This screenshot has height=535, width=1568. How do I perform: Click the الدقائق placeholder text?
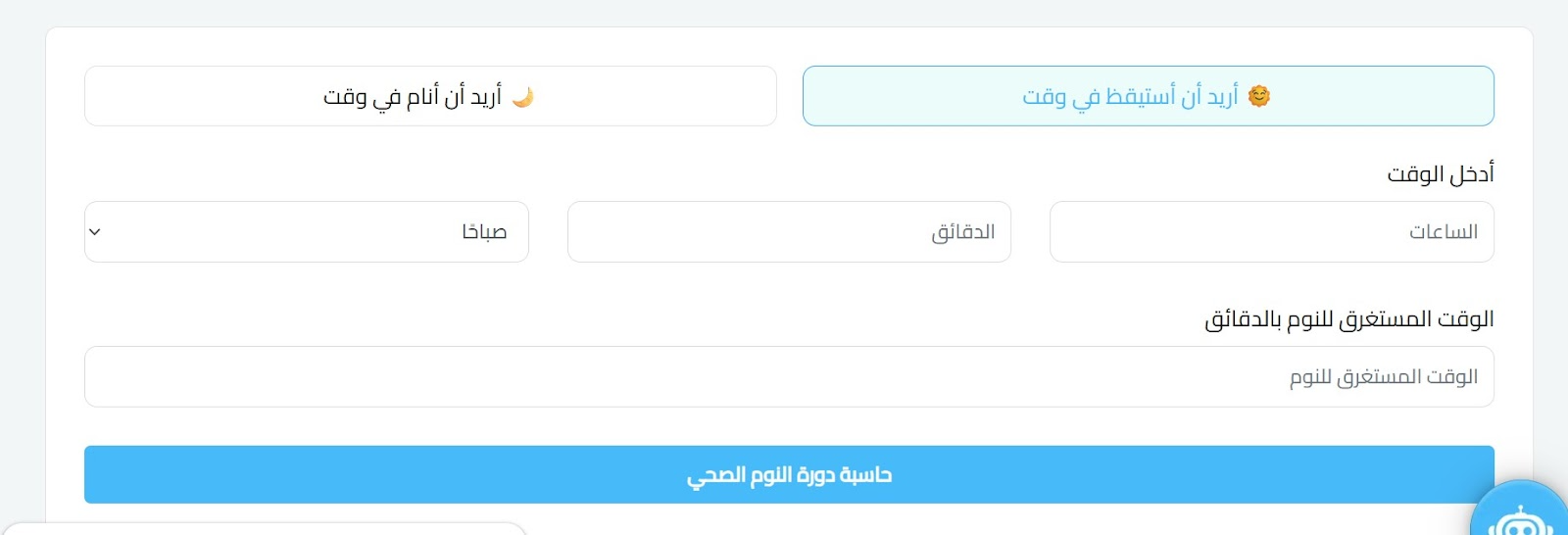pyautogui.click(x=962, y=232)
